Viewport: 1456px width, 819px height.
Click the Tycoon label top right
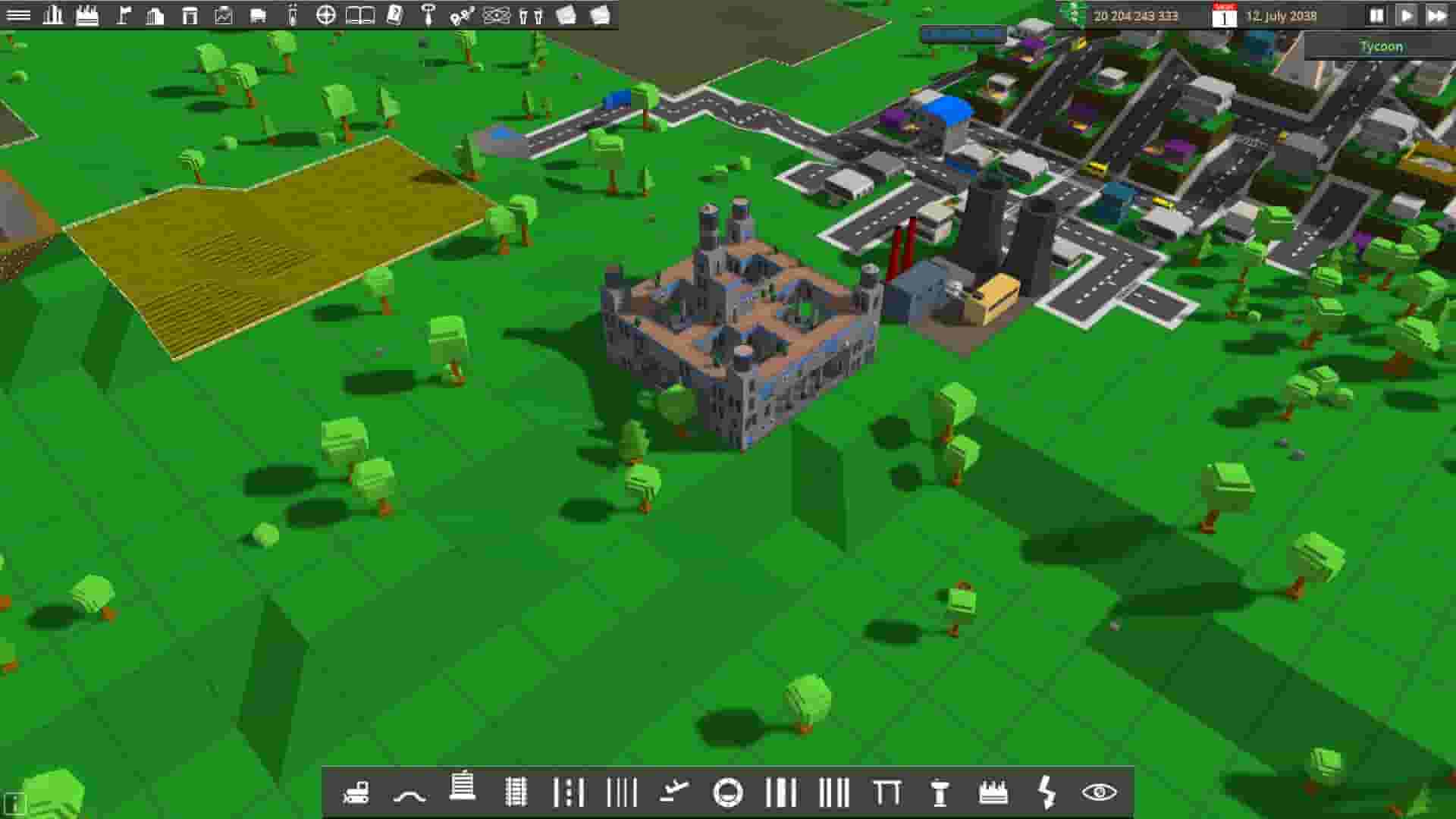1382,46
